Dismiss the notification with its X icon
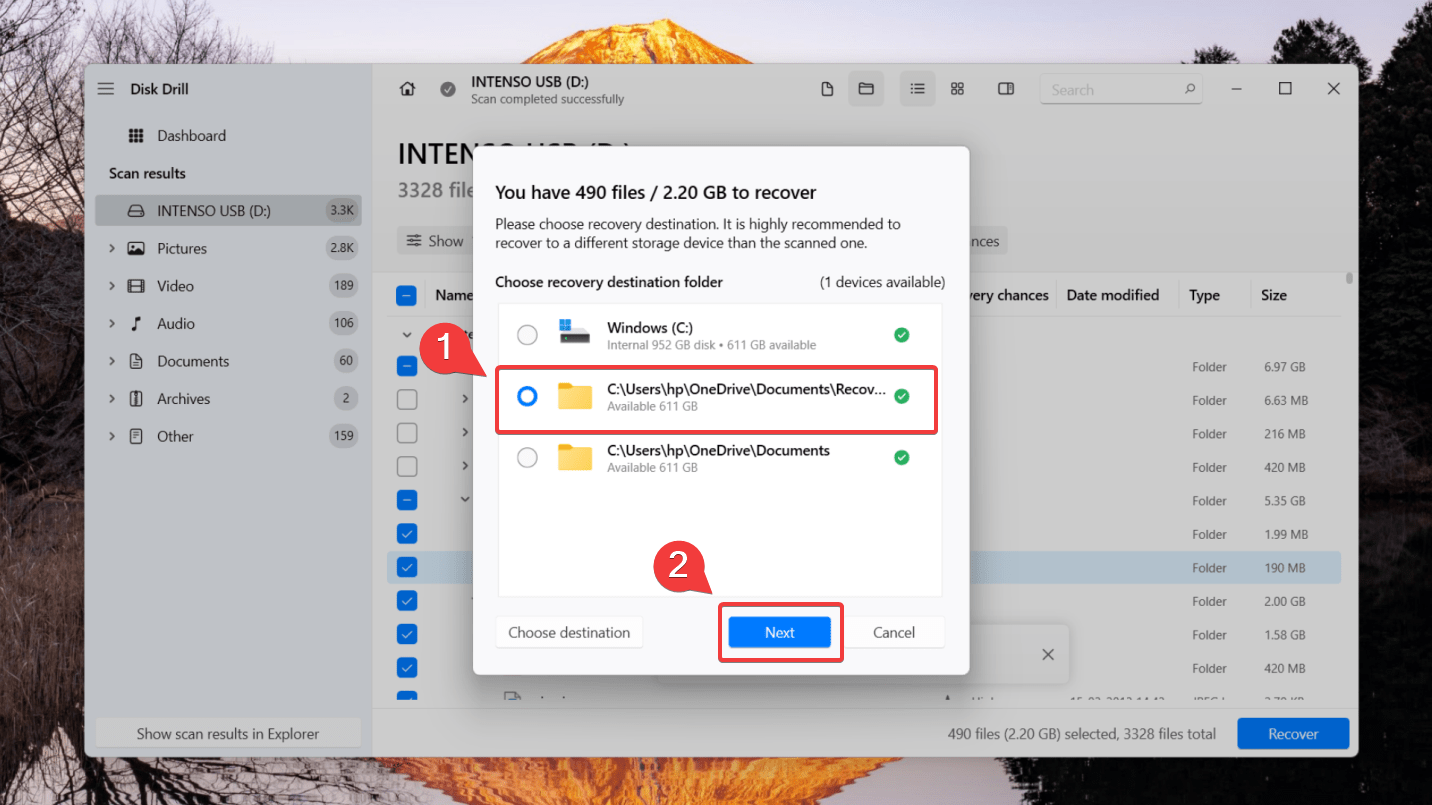The height and width of the screenshot is (805, 1432). [1047, 654]
